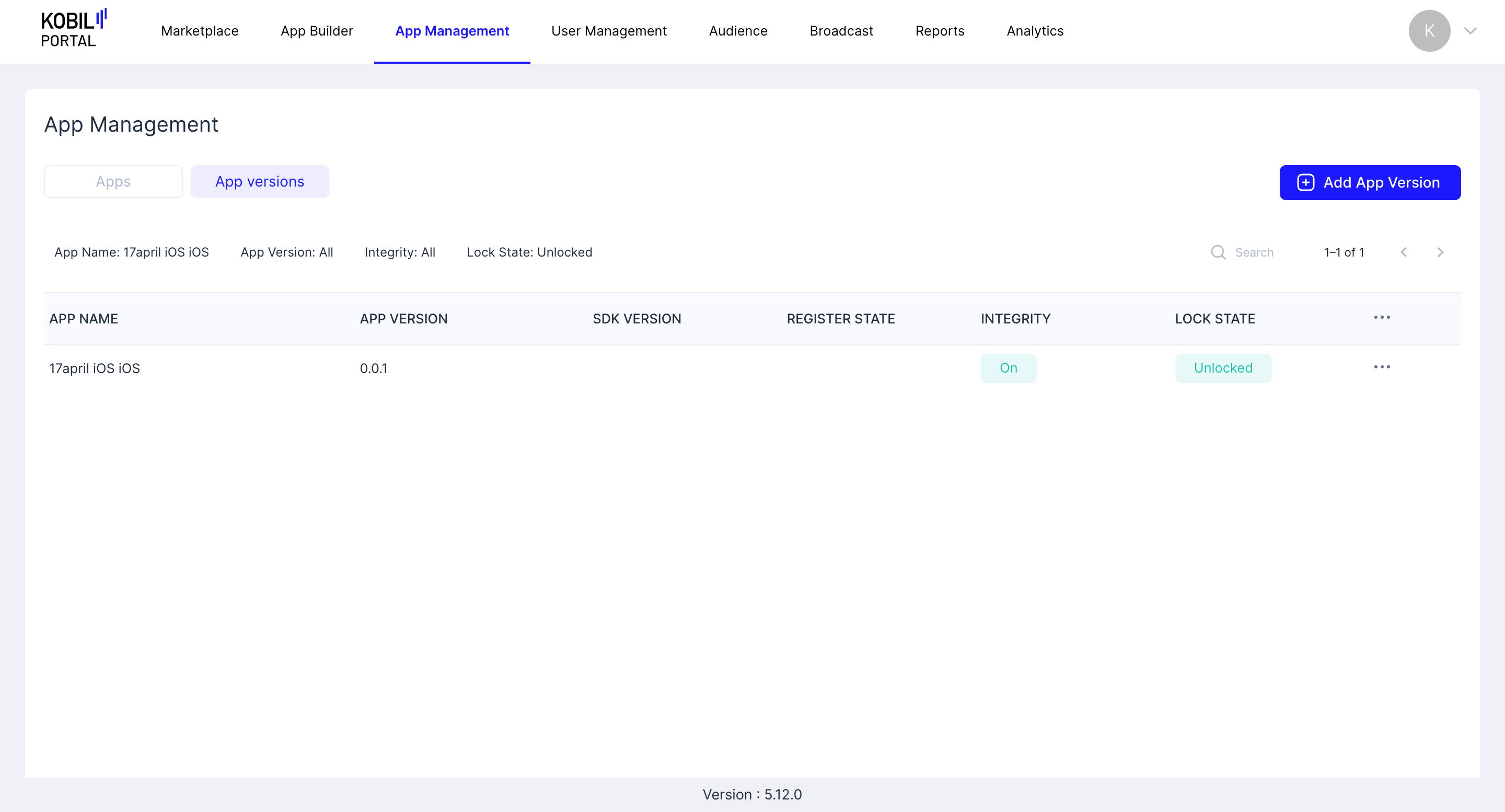Open the App Name filter dropdown

132,252
